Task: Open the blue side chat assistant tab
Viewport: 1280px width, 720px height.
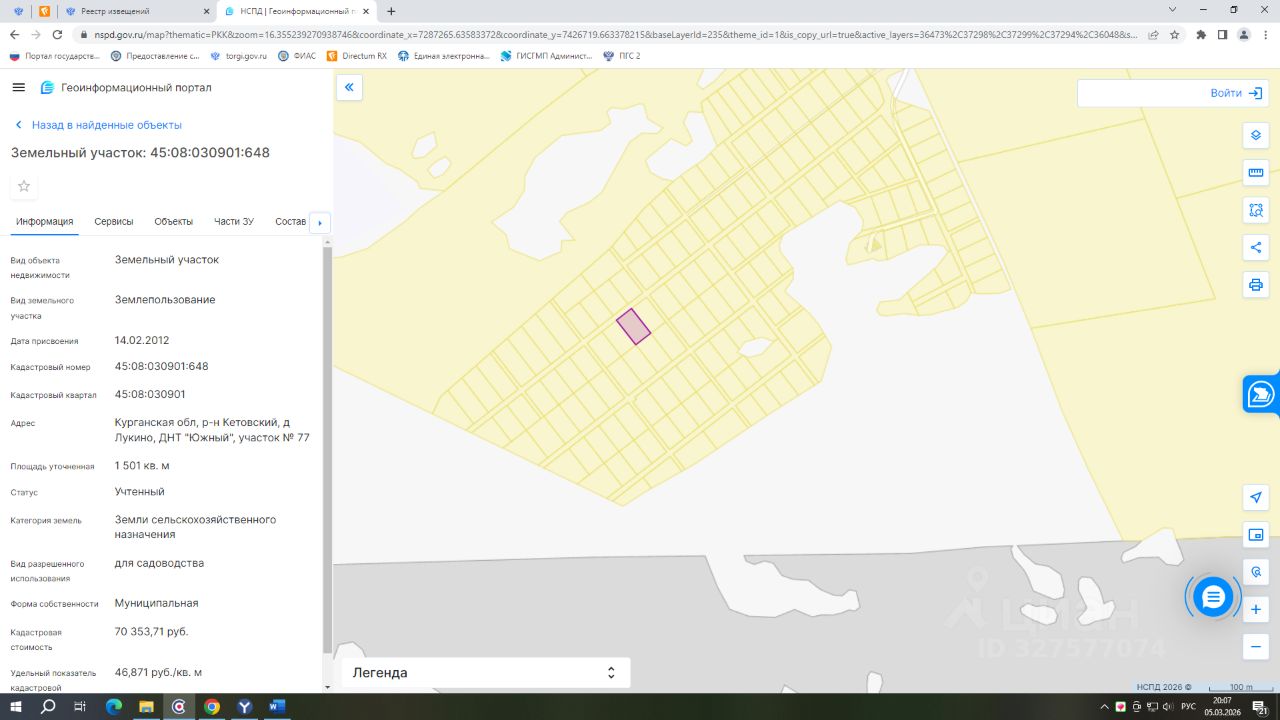Action: pyautogui.click(x=1261, y=393)
